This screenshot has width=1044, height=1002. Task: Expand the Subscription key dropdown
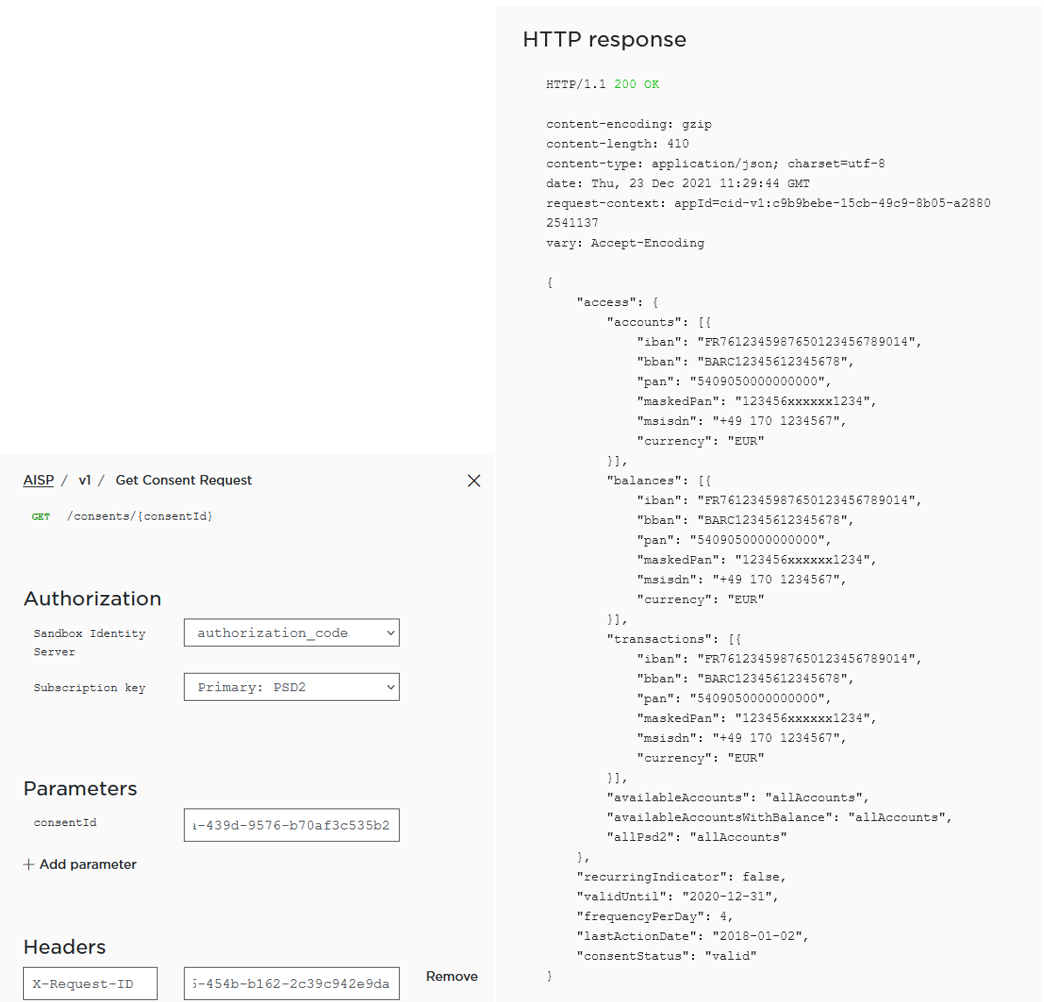click(291, 687)
